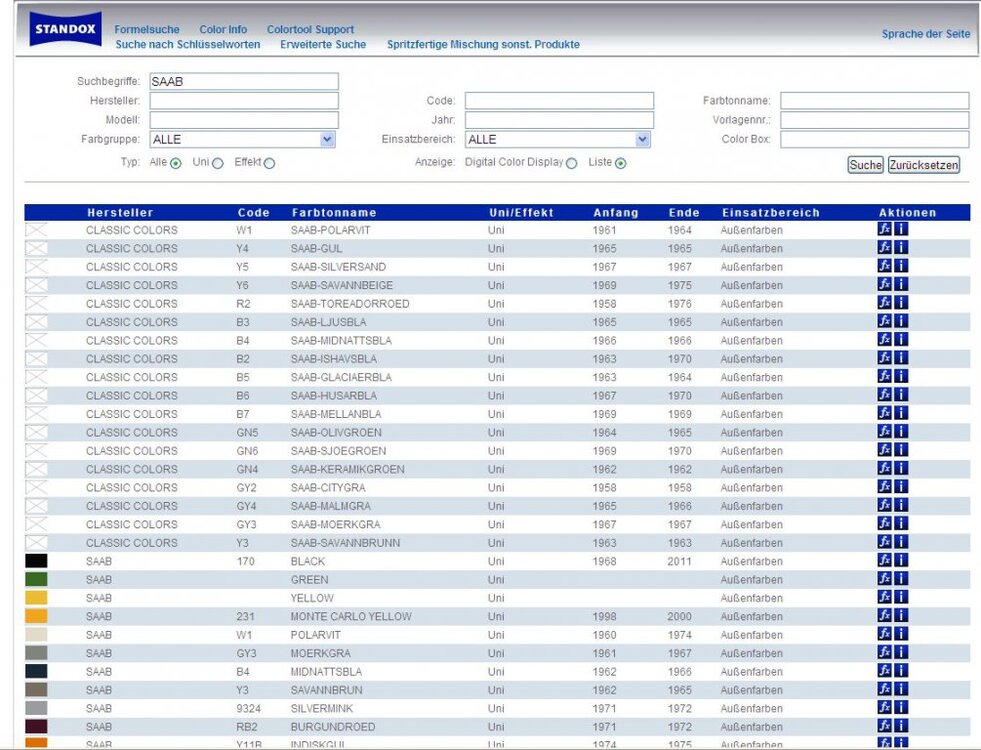Image resolution: width=981 pixels, height=750 pixels.
Task: Open formula for SAAB-SAVANNBRUNN row
Action: 884,542
